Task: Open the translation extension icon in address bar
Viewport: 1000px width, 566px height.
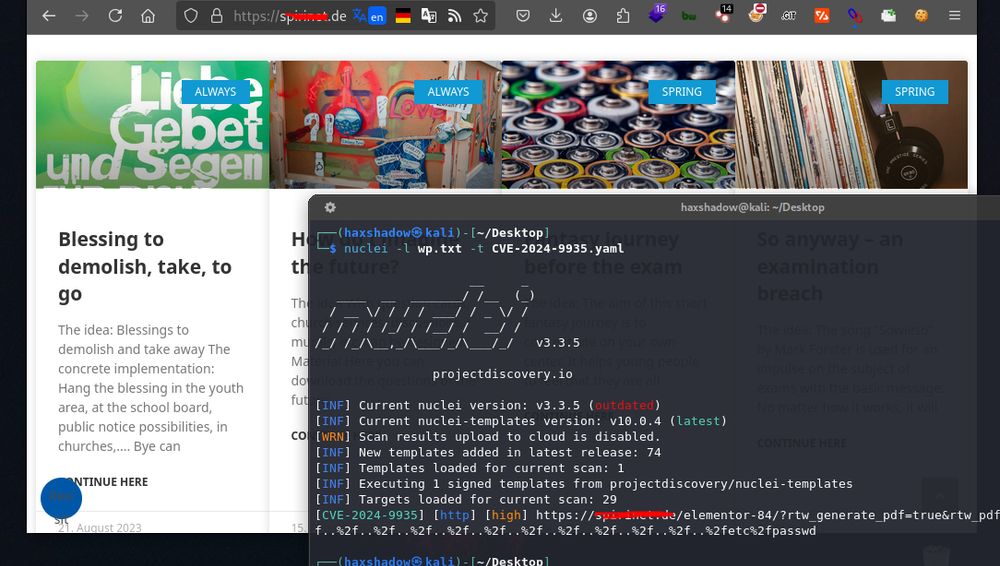Action: coord(429,15)
